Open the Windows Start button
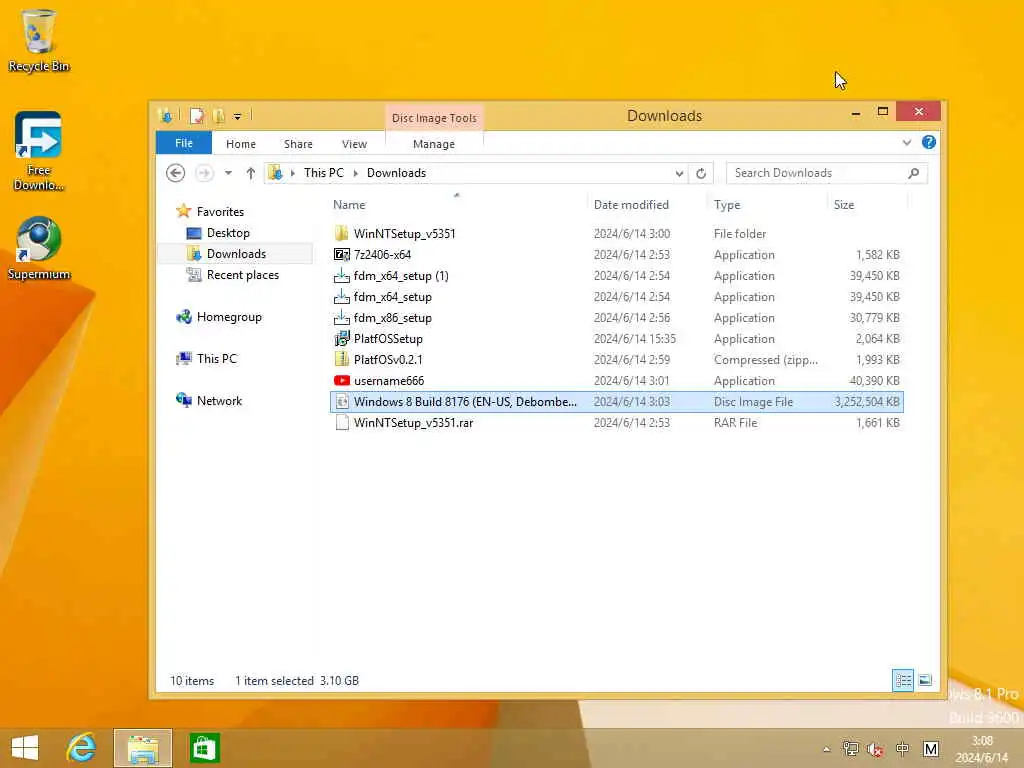Image resolution: width=1024 pixels, height=768 pixels. pyautogui.click(x=25, y=748)
